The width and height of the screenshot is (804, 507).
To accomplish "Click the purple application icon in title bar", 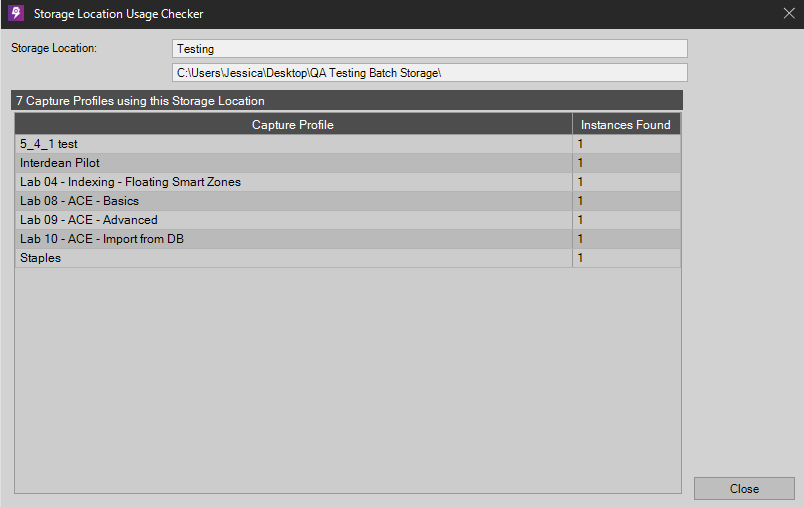I will [16, 13].
